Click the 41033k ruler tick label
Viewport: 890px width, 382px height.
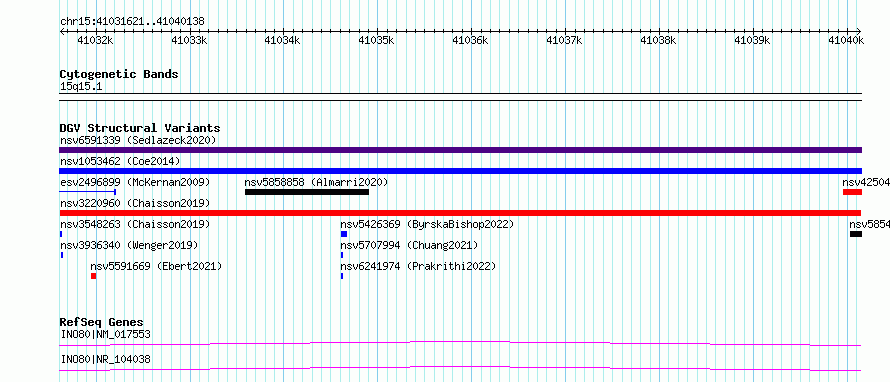pos(190,40)
